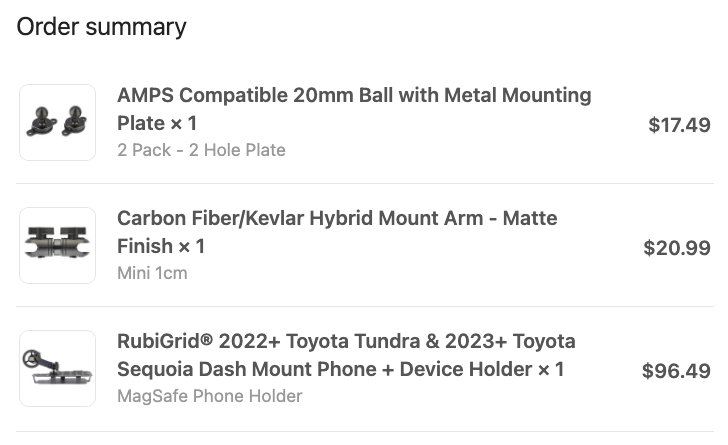
Task: Click the left ball mount in the AMPS thumbnail
Action: click(x=42, y=122)
